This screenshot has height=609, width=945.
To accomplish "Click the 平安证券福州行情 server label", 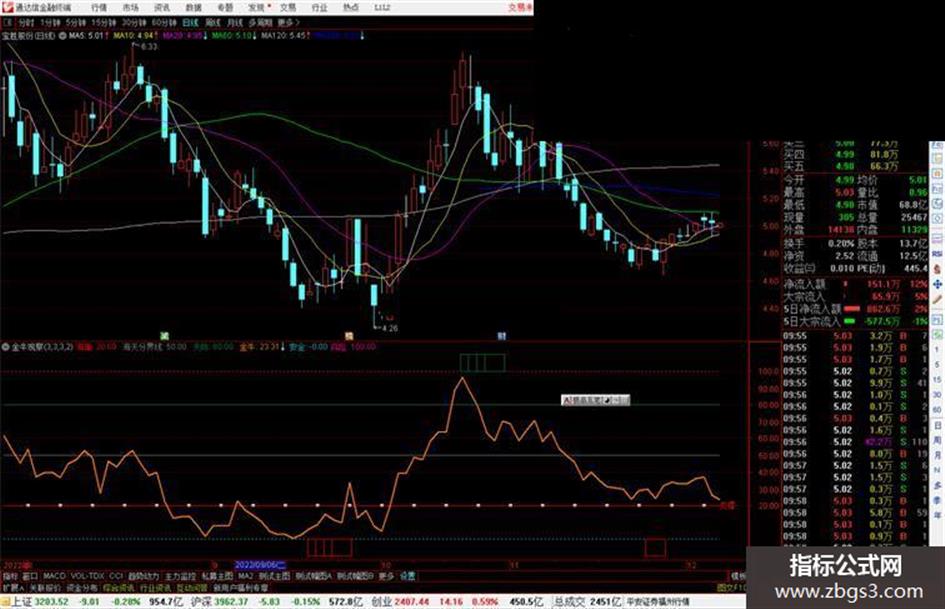I will (658, 602).
